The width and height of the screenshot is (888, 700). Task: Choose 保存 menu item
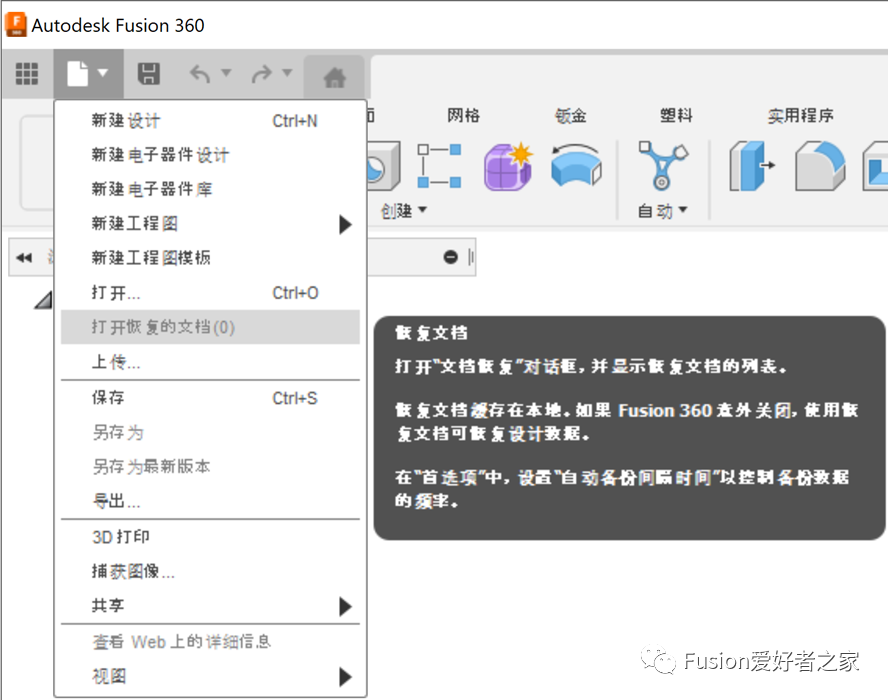(x=210, y=398)
